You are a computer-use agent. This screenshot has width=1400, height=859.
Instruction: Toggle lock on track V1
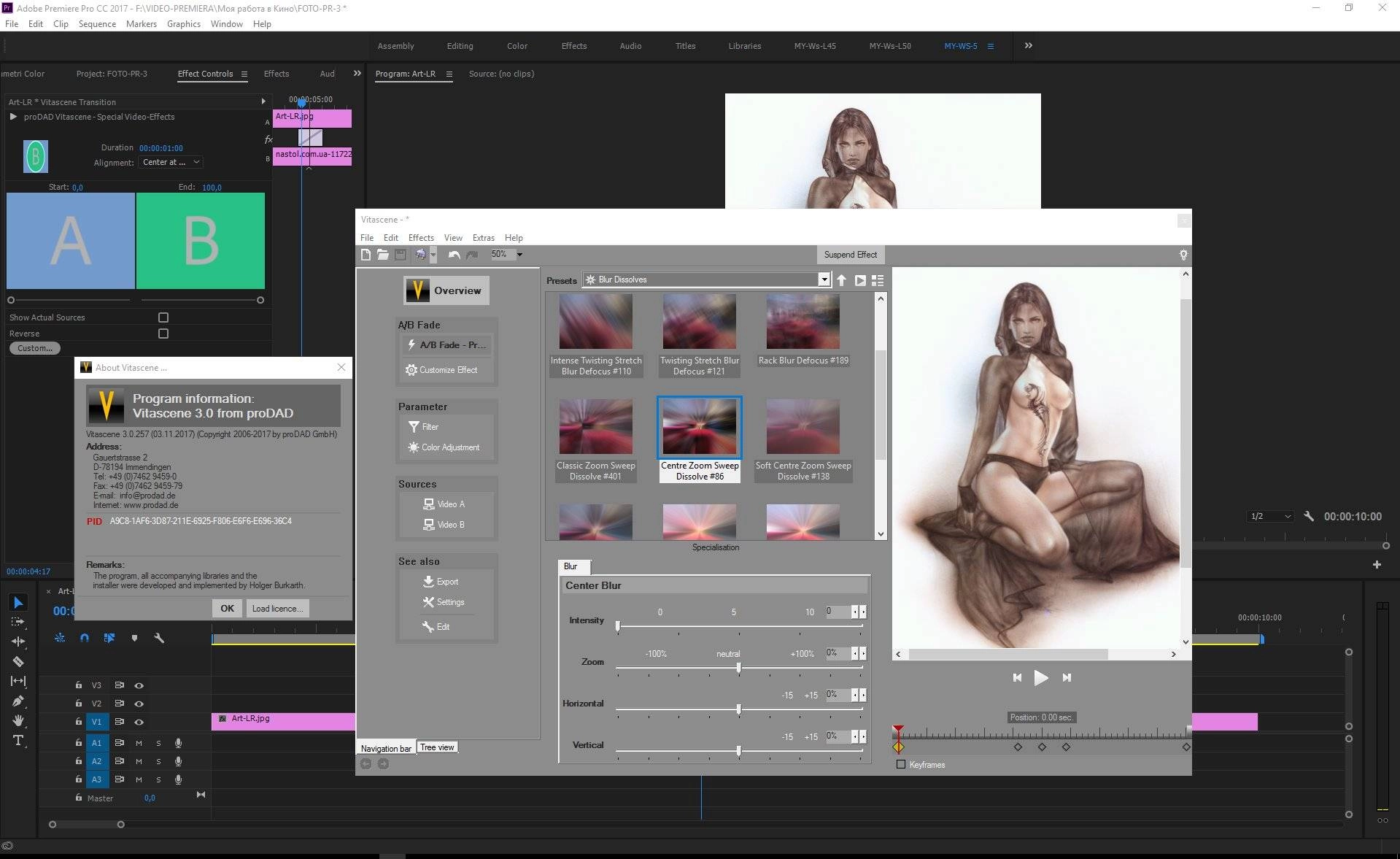[78, 722]
